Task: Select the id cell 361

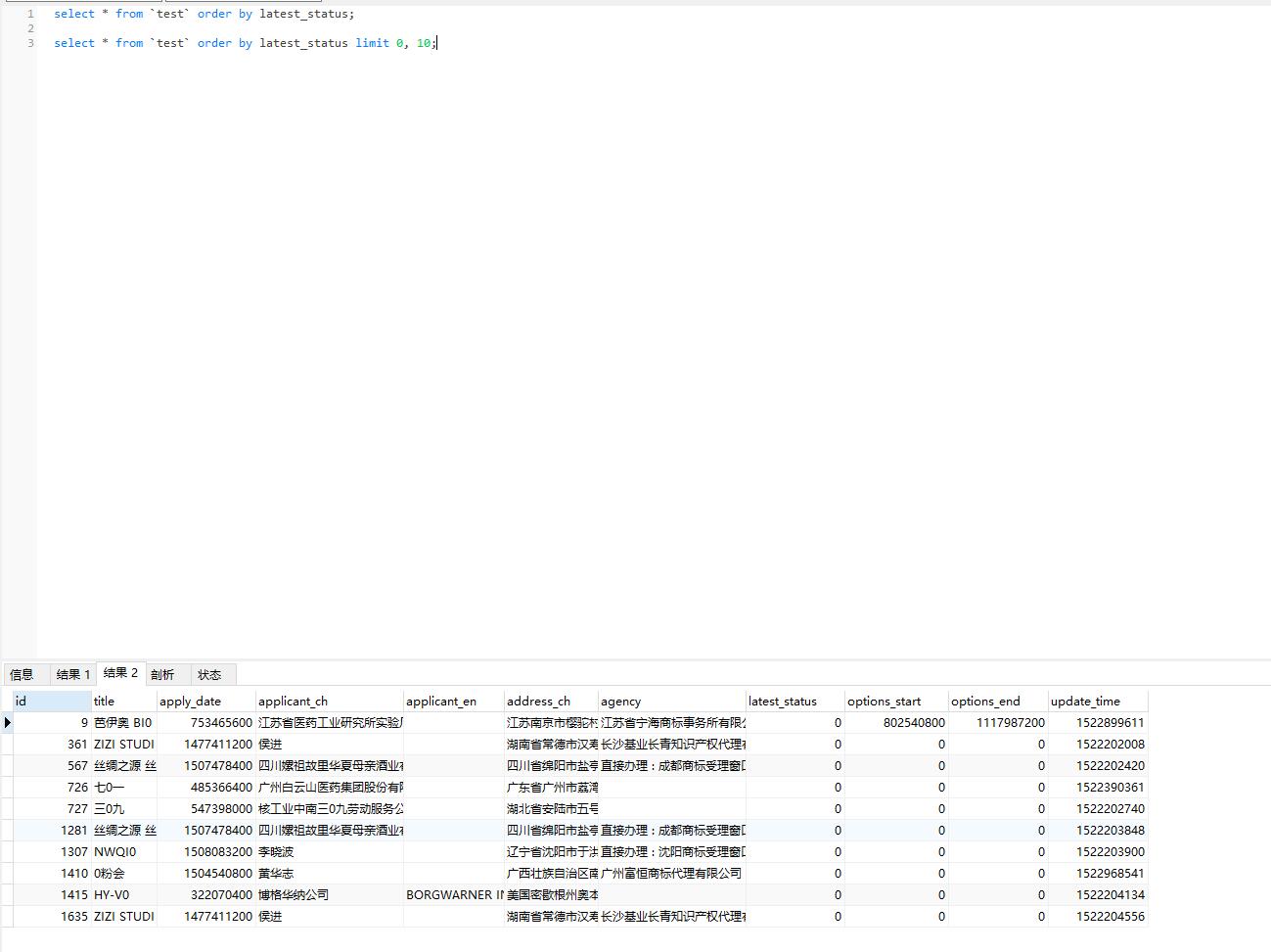Action: pyautogui.click(x=52, y=745)
